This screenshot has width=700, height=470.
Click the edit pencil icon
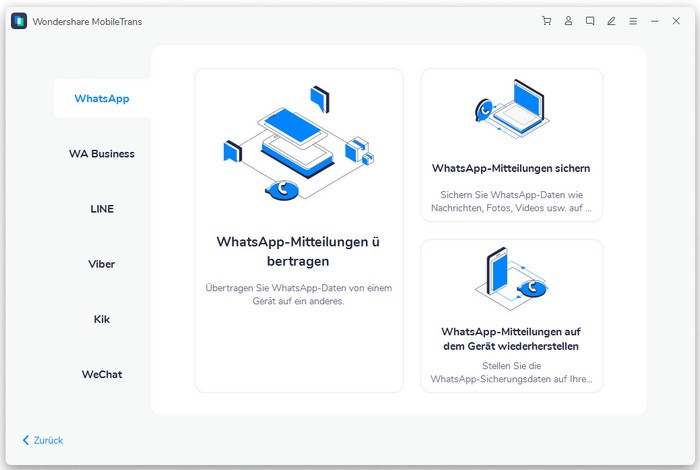coord(611,21)
